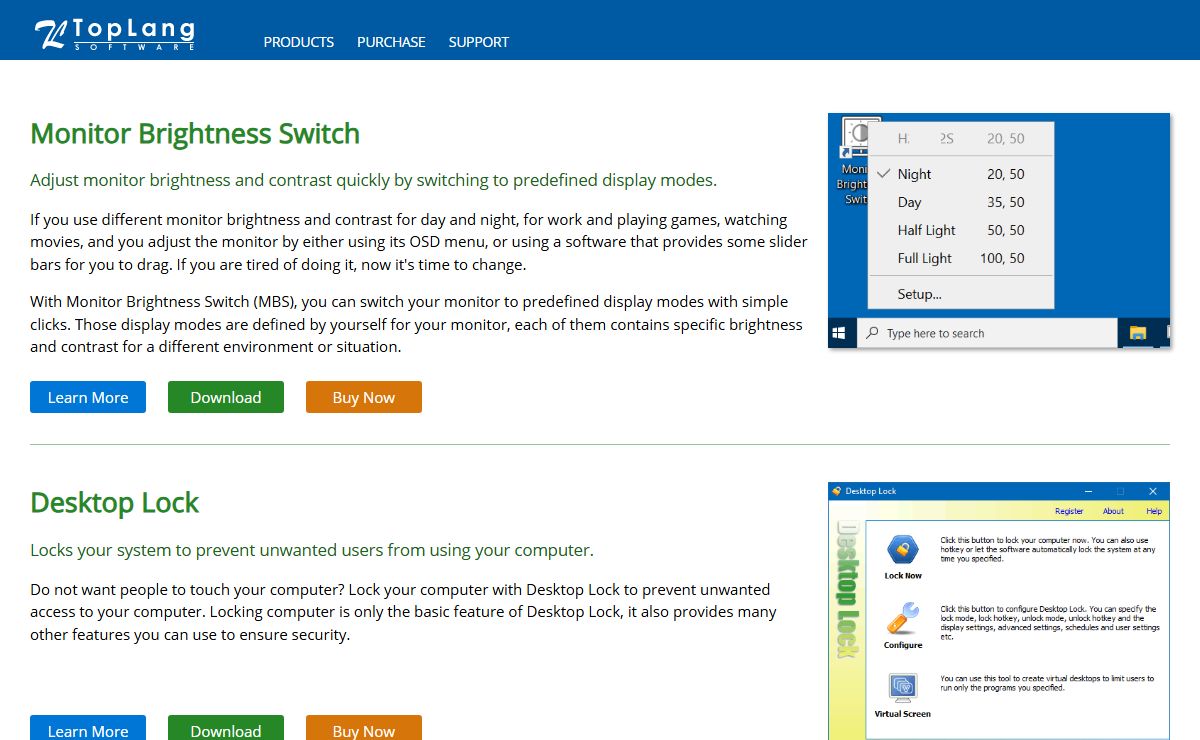Click the Windows Start icon in screenshot
1200x740 pixels.
coord(839,333)
